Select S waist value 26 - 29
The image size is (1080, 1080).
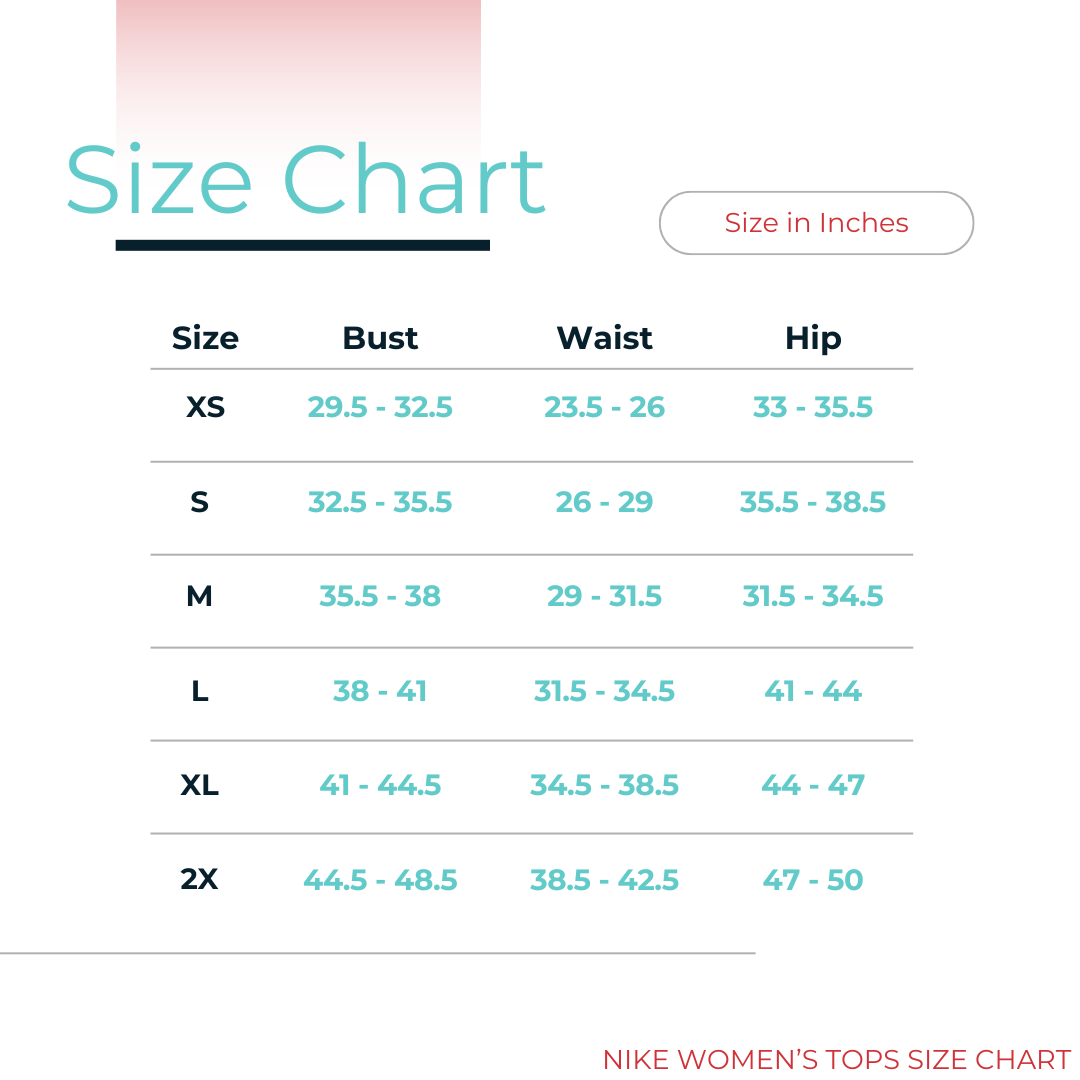coord(604,502)
